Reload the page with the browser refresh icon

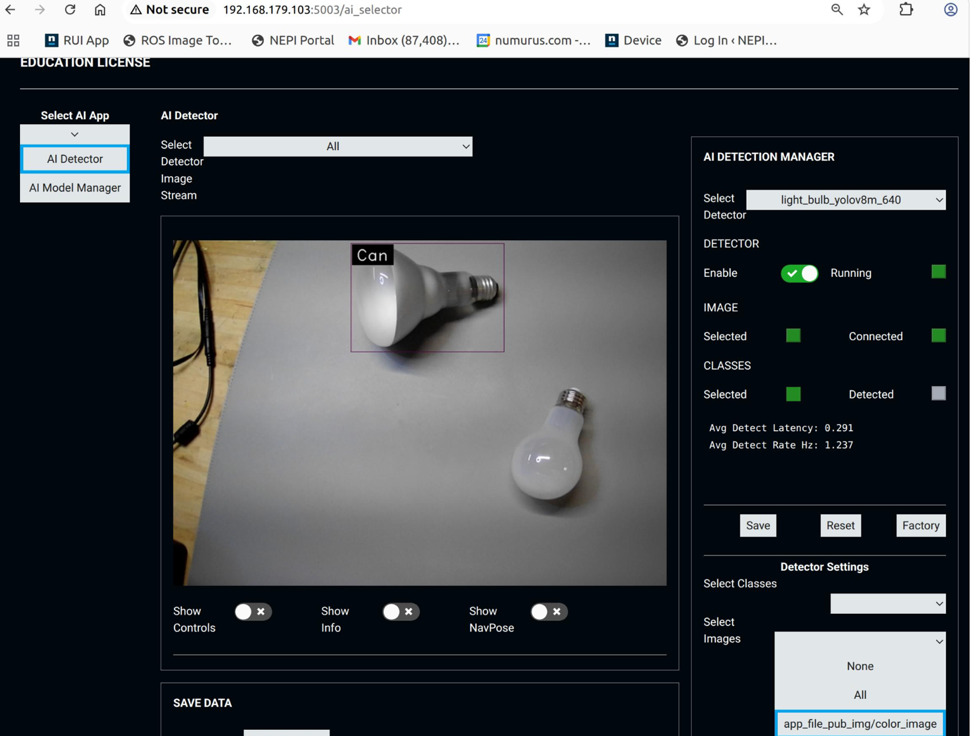[x=70, y=10]
